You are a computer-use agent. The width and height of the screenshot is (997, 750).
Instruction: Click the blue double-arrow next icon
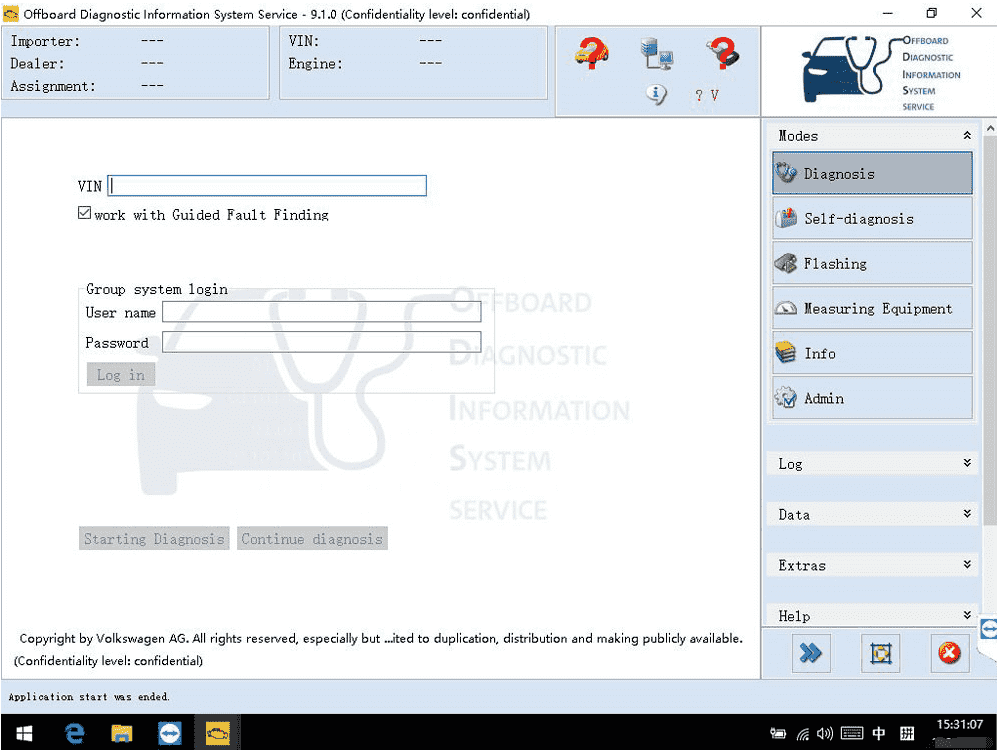click(811, 653)
